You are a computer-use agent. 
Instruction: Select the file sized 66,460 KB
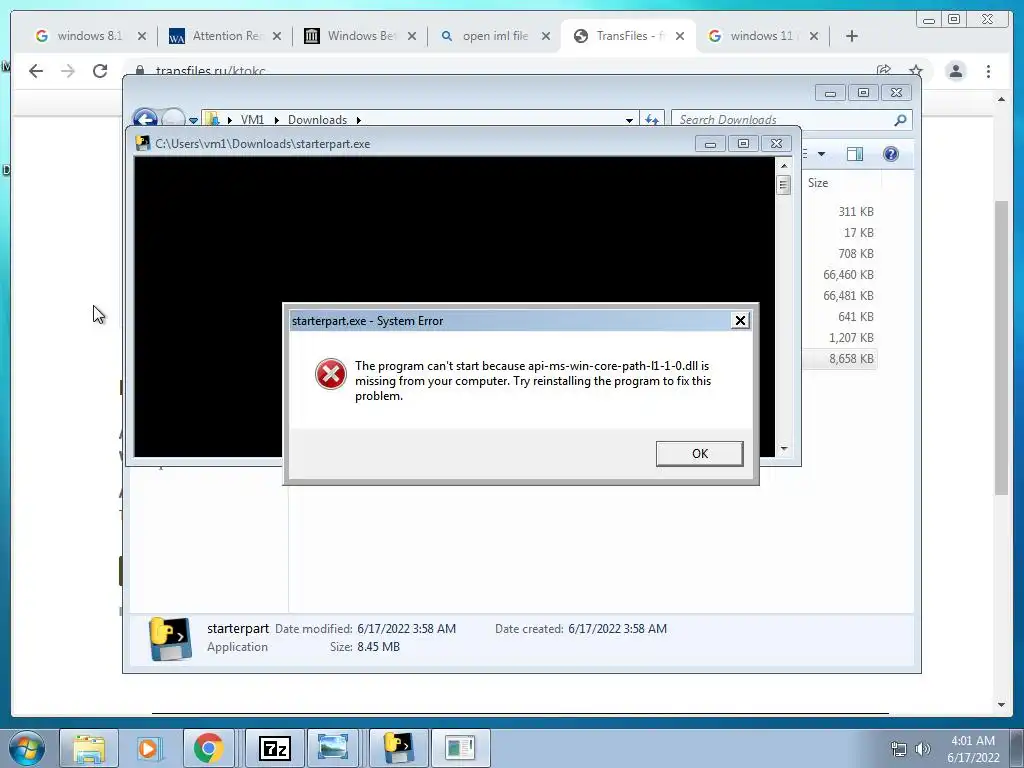click(848, 274)
